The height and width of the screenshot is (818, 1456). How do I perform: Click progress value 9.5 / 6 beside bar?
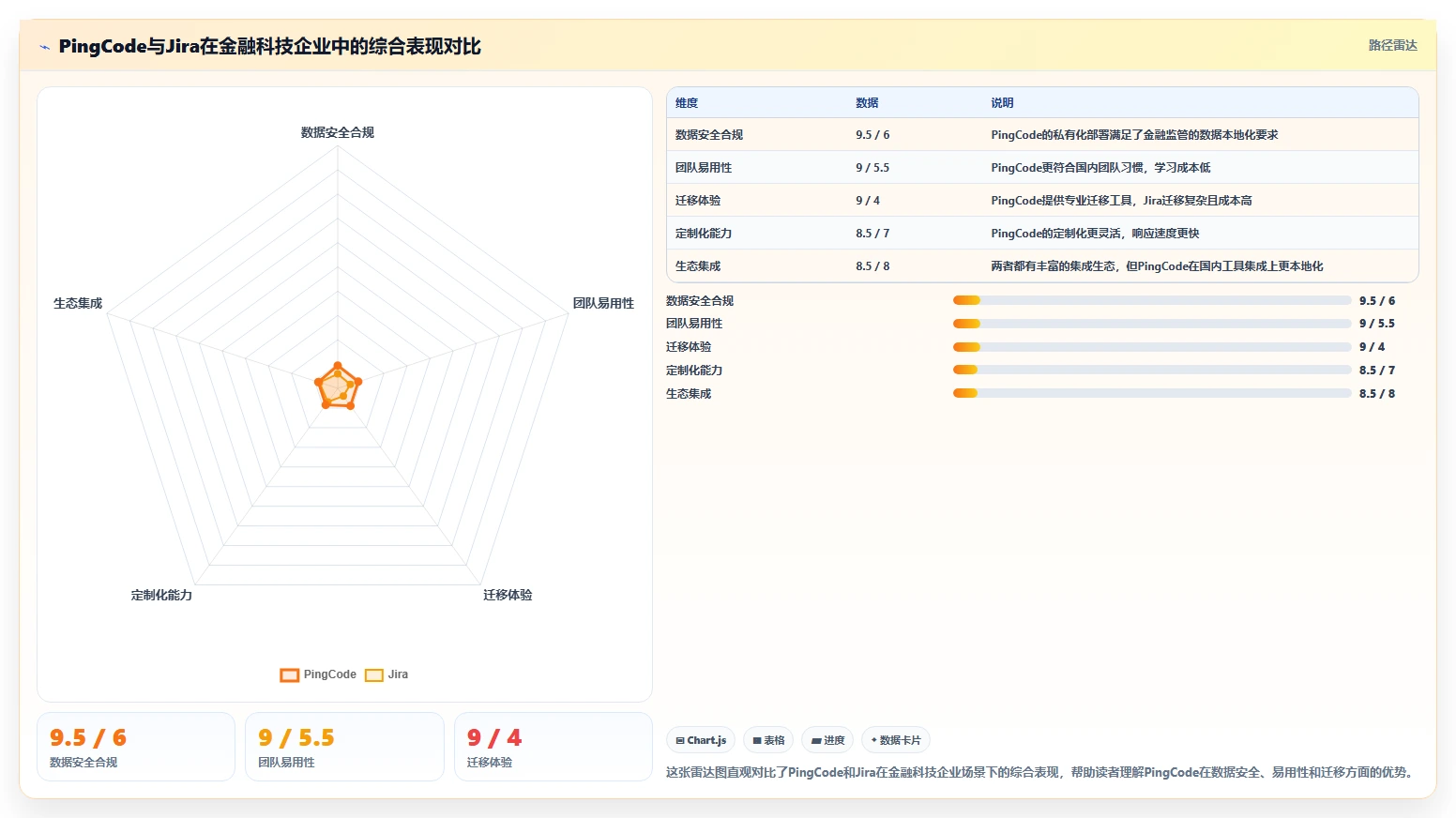point(1377,300)
